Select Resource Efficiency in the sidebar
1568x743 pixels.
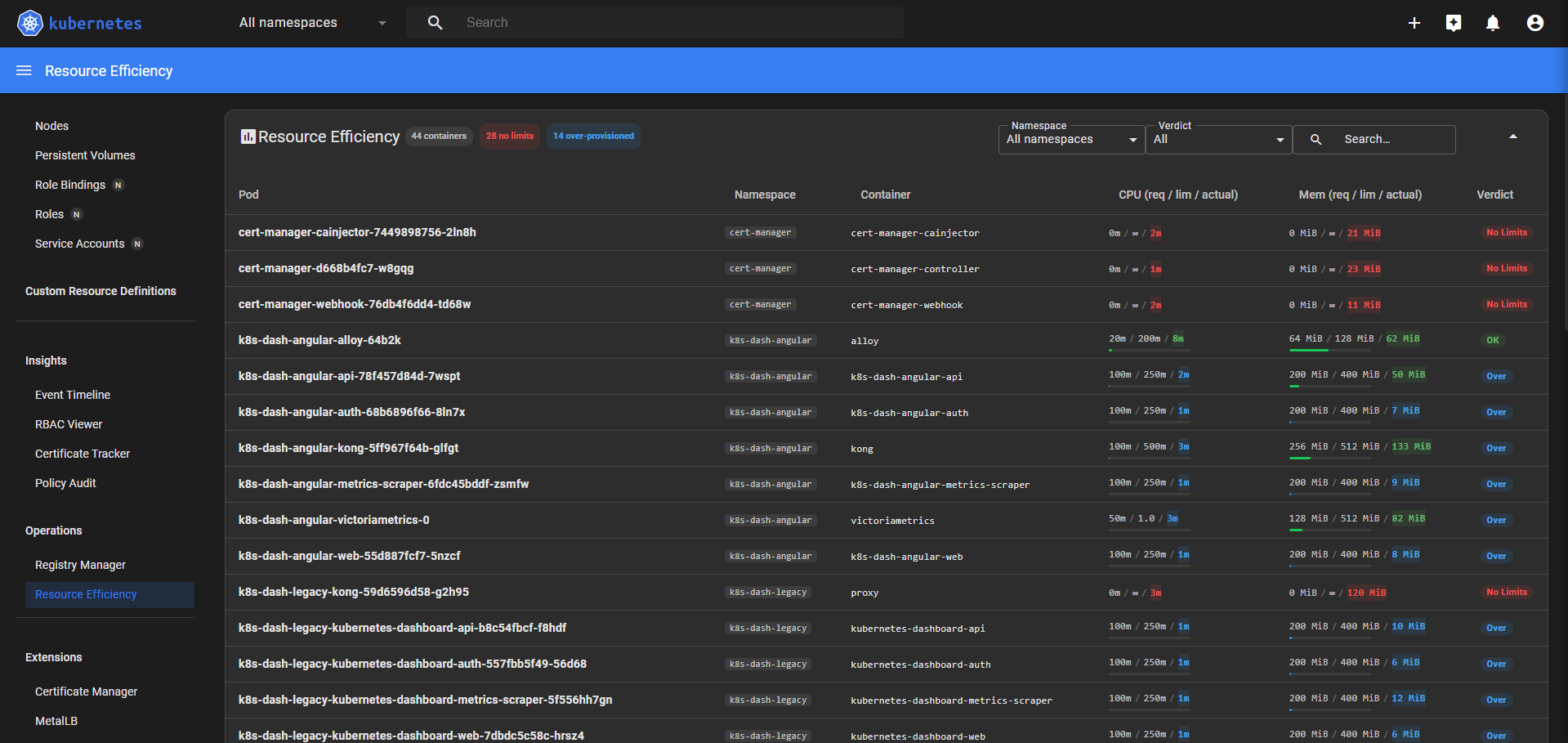pyautogui.click(x=109, y=594)
